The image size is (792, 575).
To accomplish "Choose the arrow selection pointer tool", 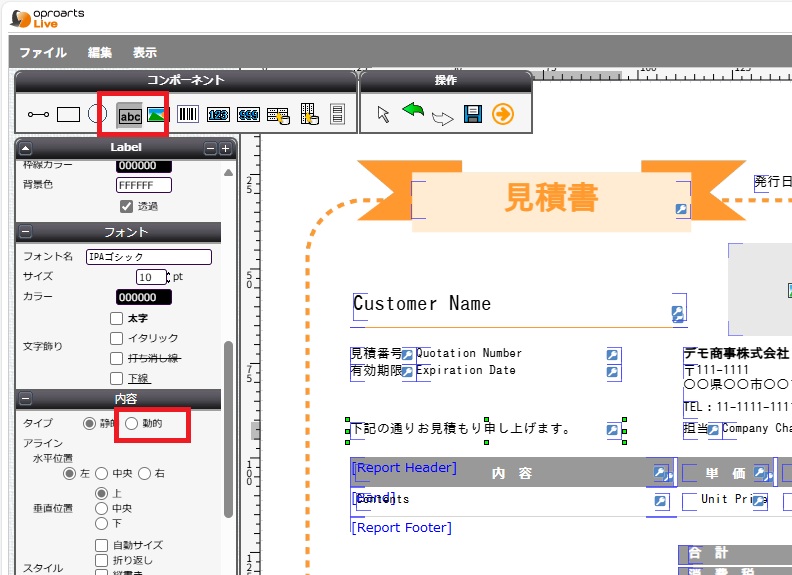I will [x=383, y=114].
